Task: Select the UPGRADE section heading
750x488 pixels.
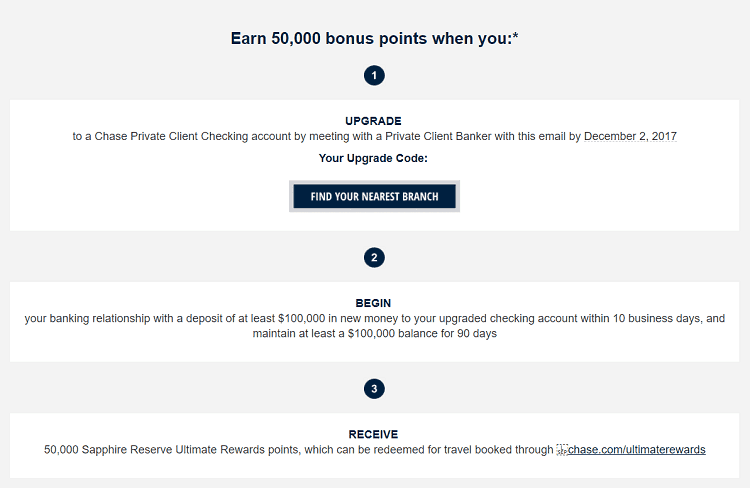Action: tap(374, 121)
